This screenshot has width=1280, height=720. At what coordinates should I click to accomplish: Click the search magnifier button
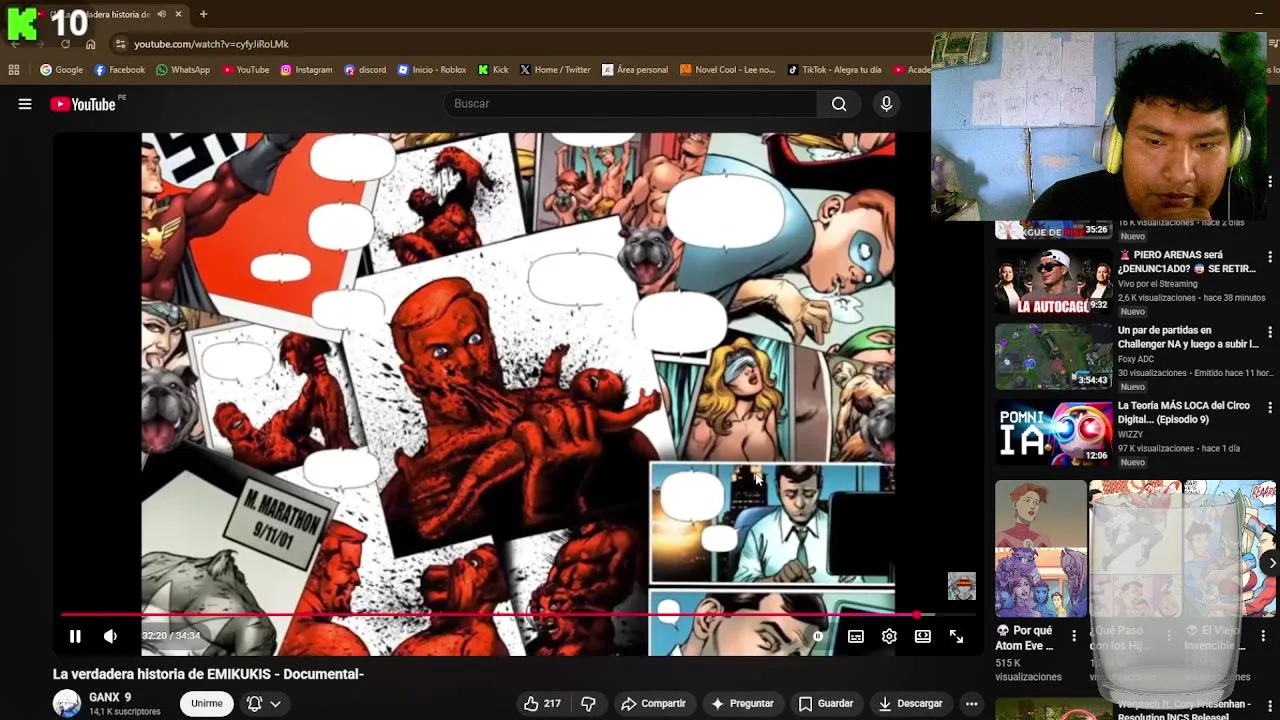coord(839,104)
